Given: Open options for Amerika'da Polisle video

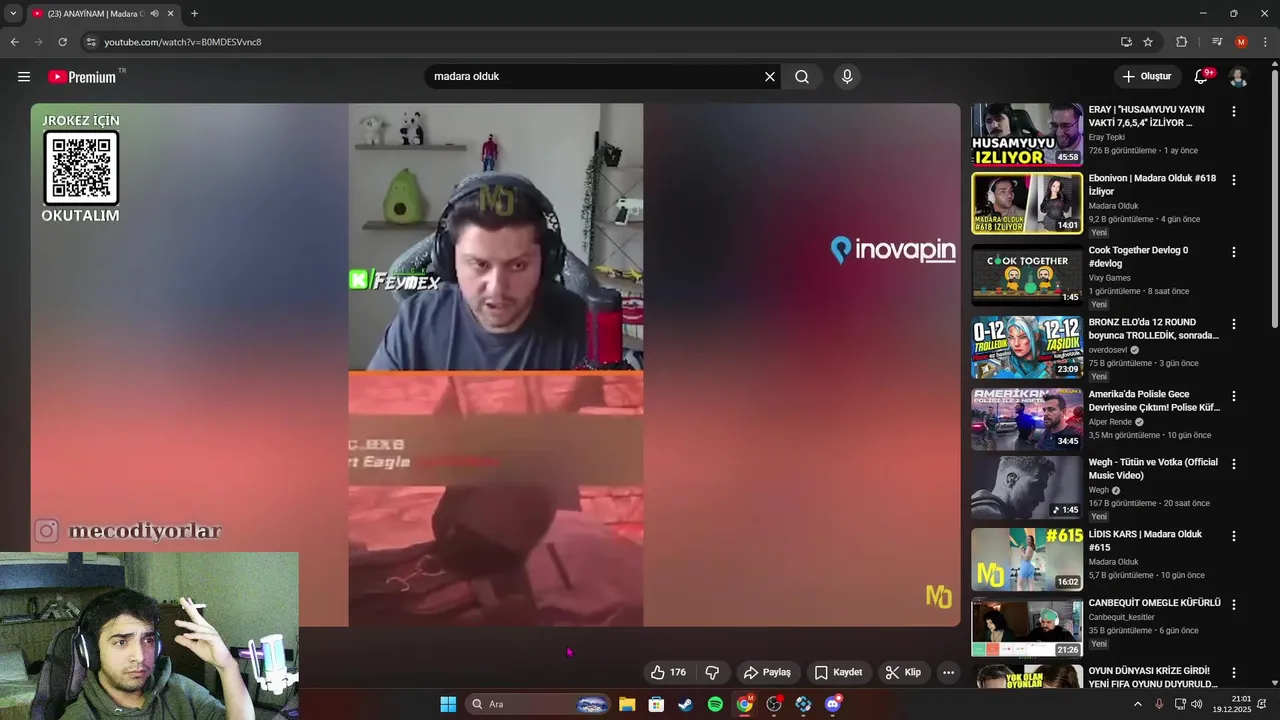Looking at the screenshot, I should click(1233, 396).
